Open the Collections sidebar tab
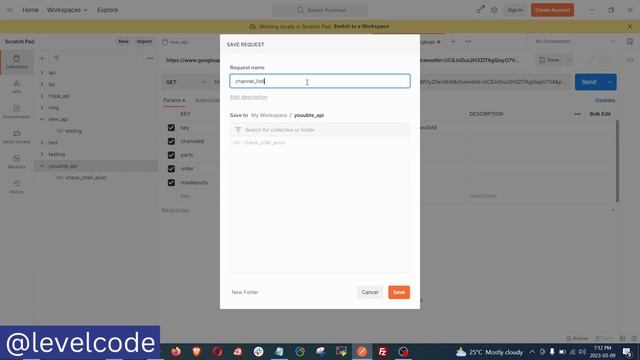 pyautogui.click(x=17, y=62)
